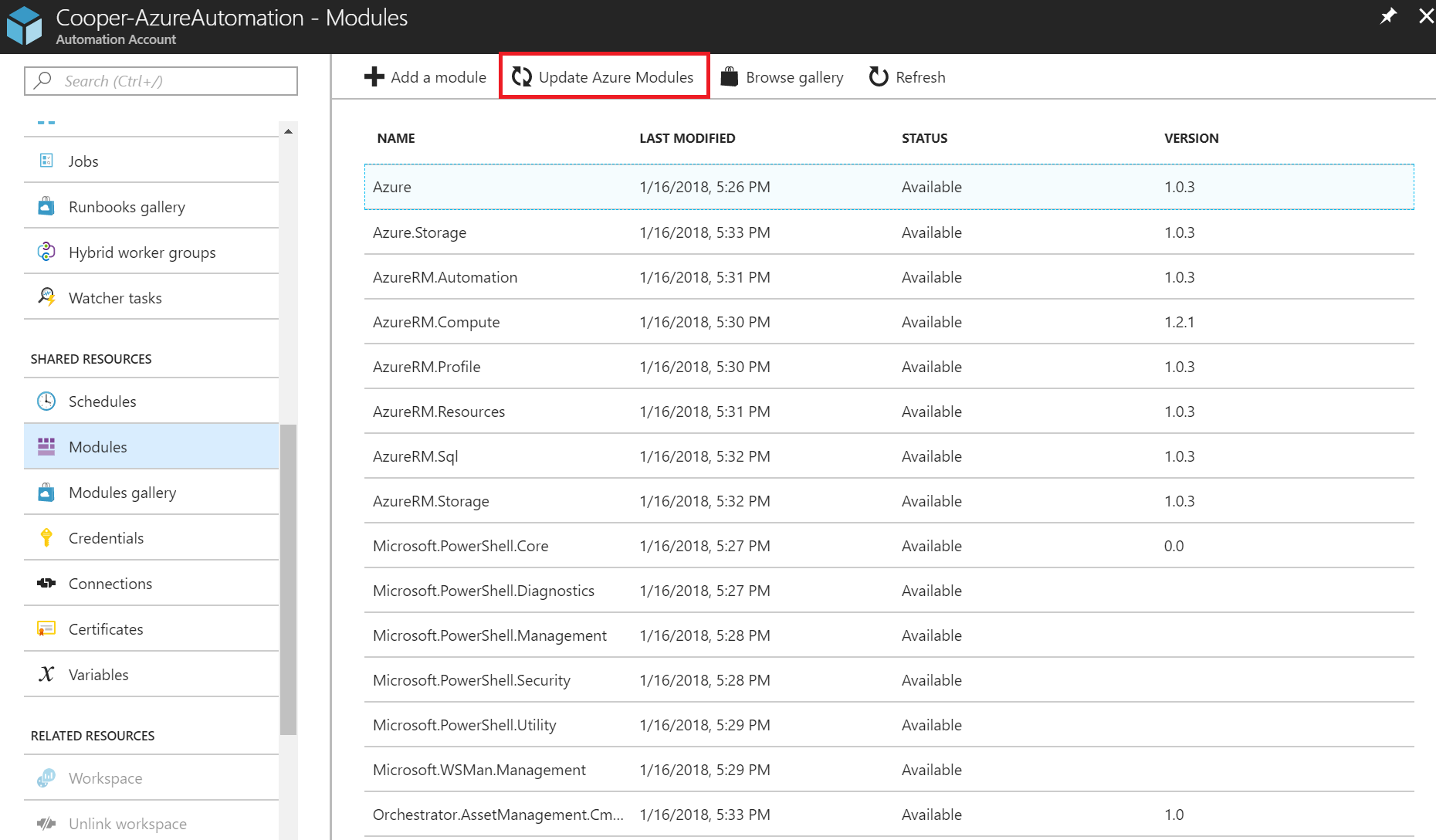Click the Refresh button
1436x840 pixels.
pyautogui.click(x=907, y=76)
